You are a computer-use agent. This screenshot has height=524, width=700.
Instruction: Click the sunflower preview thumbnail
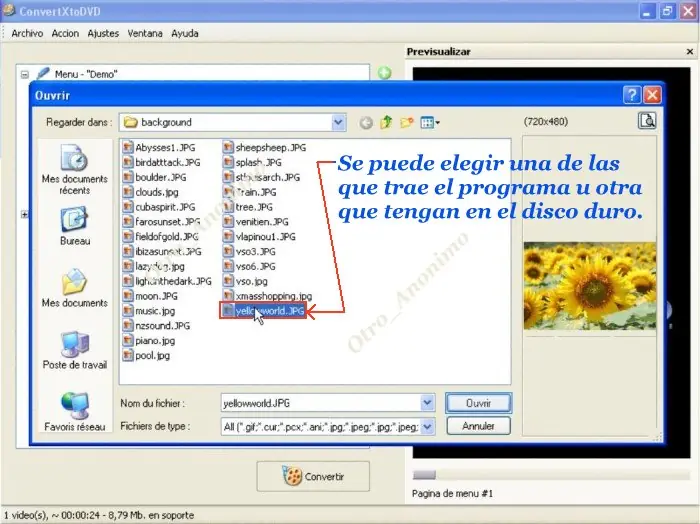coord(590,286)
